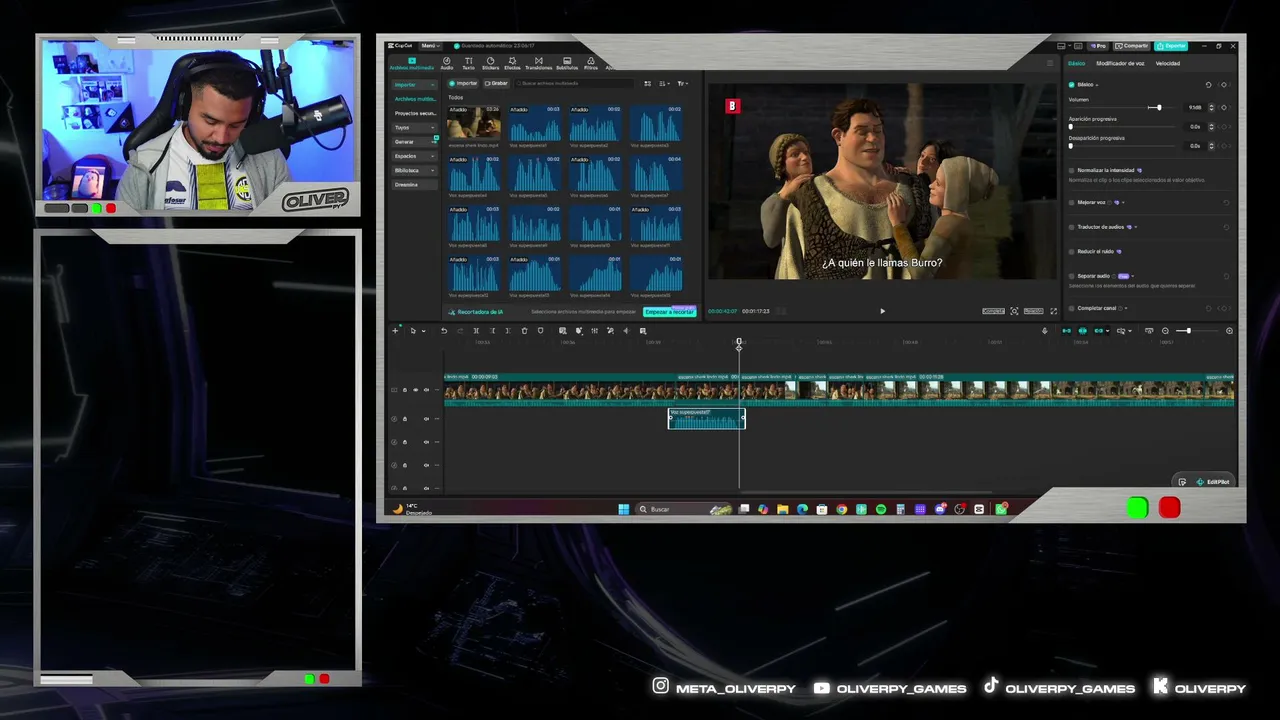The image size is (1280, 720).
Task: Open Google Chrome from the taskbar
Action: click(x=842, y=509)
